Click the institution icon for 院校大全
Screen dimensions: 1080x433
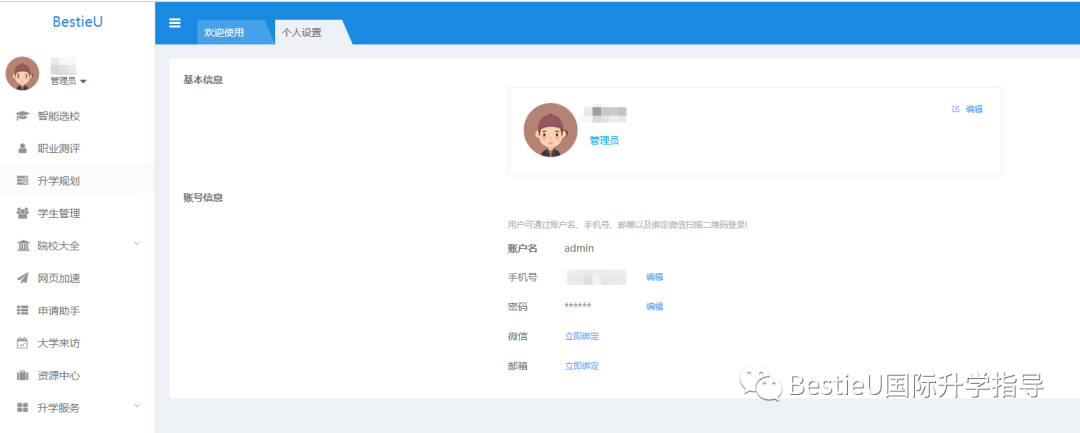(22, 246)
